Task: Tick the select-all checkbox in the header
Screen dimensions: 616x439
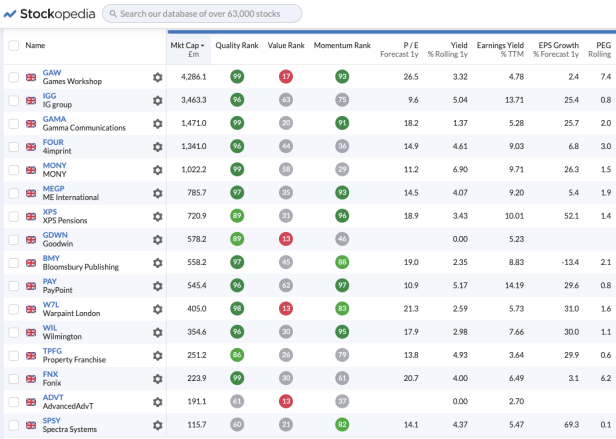Action: pos(13,46)
